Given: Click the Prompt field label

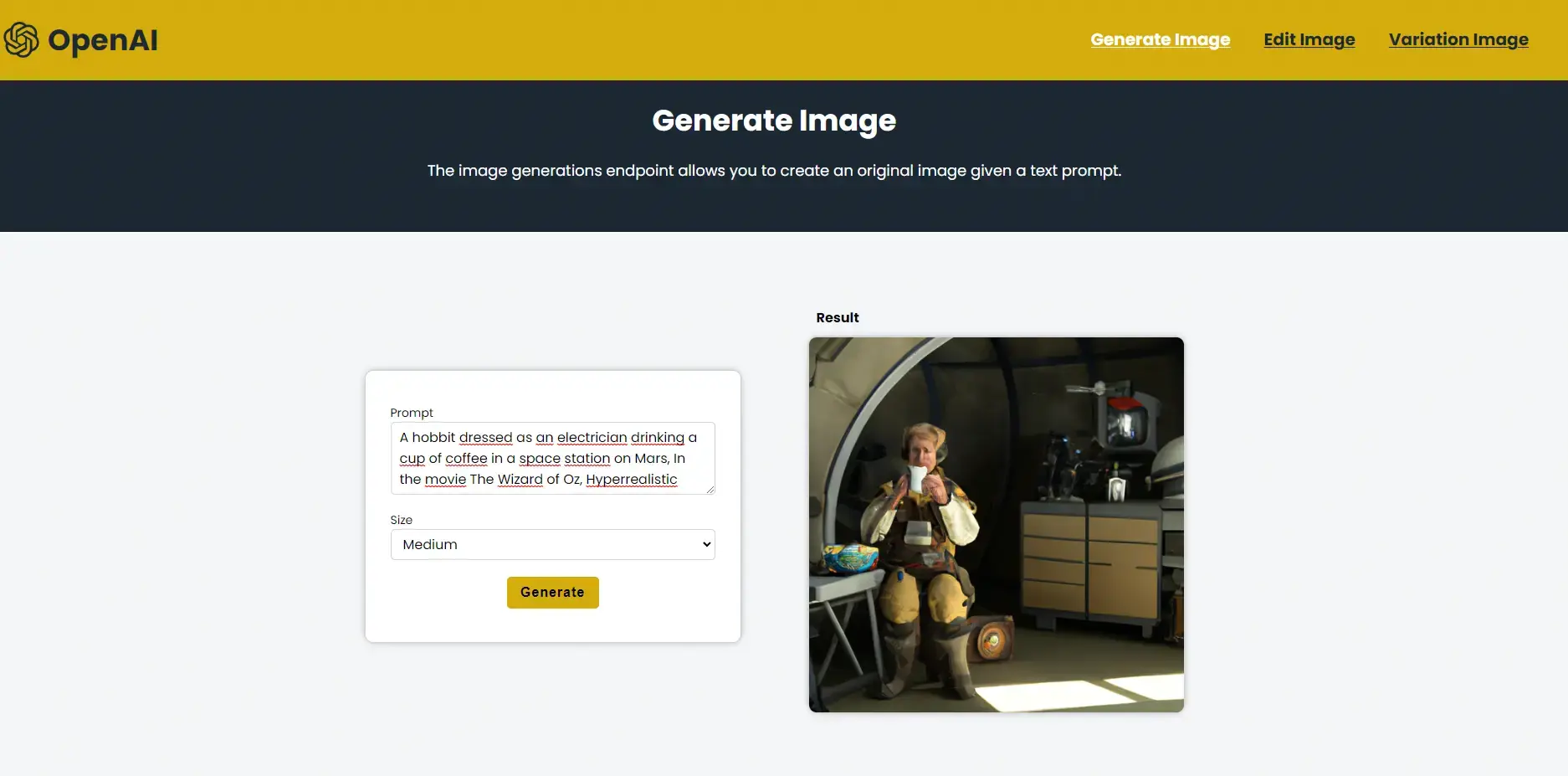Looking at the screenshot, I should (412, 413).
